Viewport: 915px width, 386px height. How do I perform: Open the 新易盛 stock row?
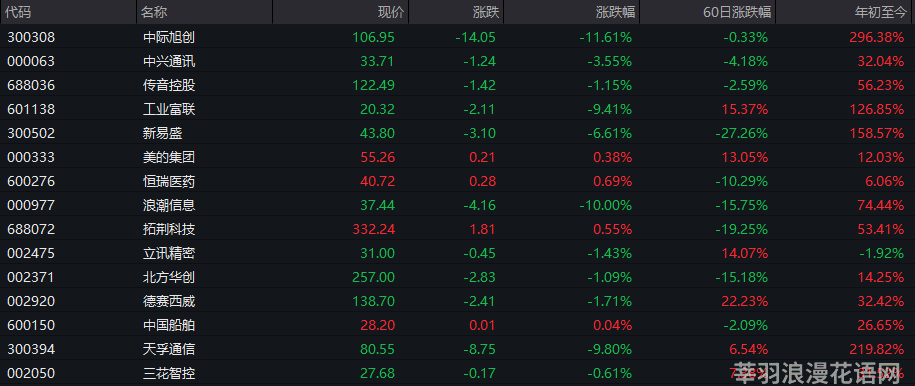click(x=458, y=133)
